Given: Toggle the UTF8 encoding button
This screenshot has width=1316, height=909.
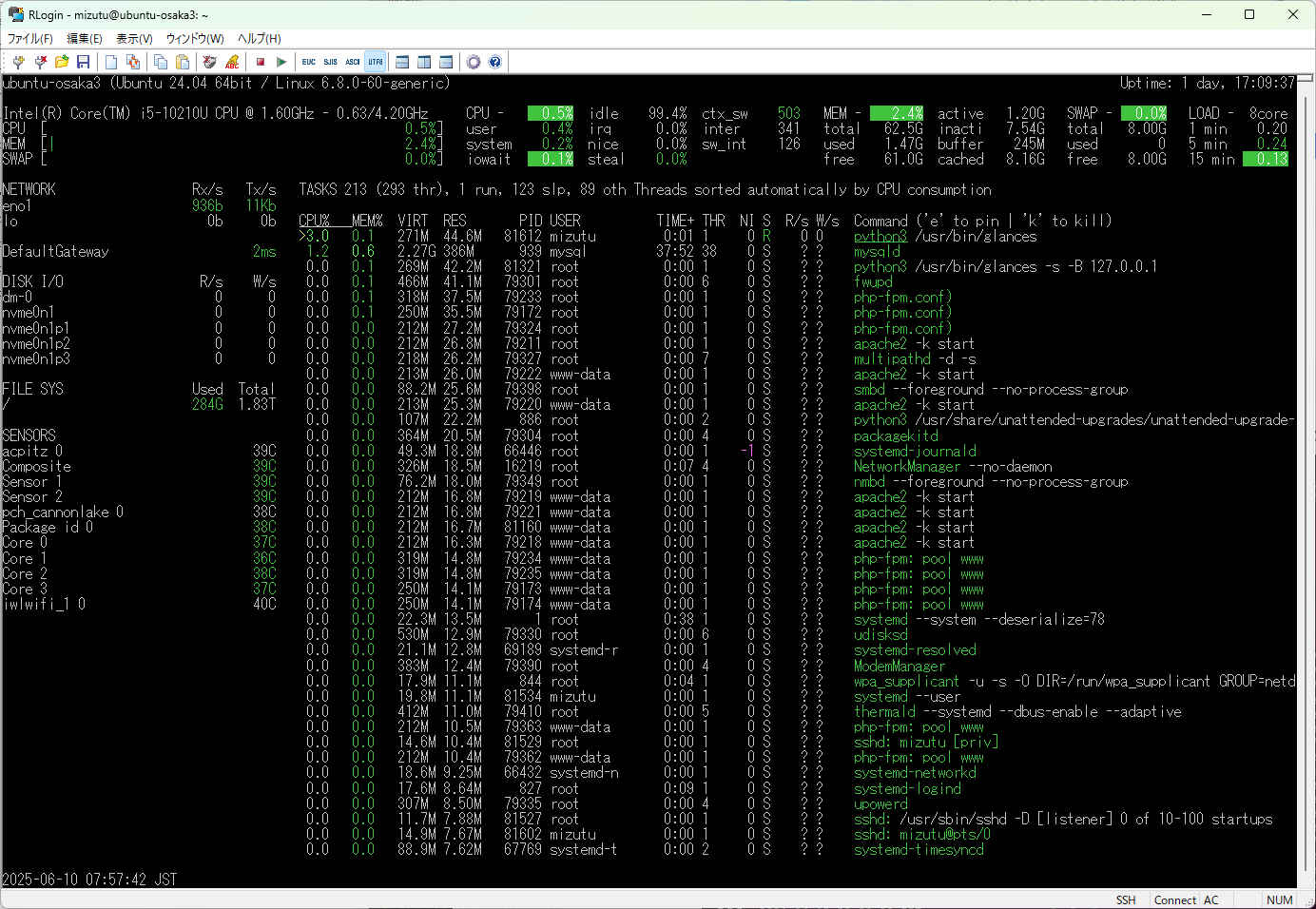Looking at the screenshot, I should 376,62.
